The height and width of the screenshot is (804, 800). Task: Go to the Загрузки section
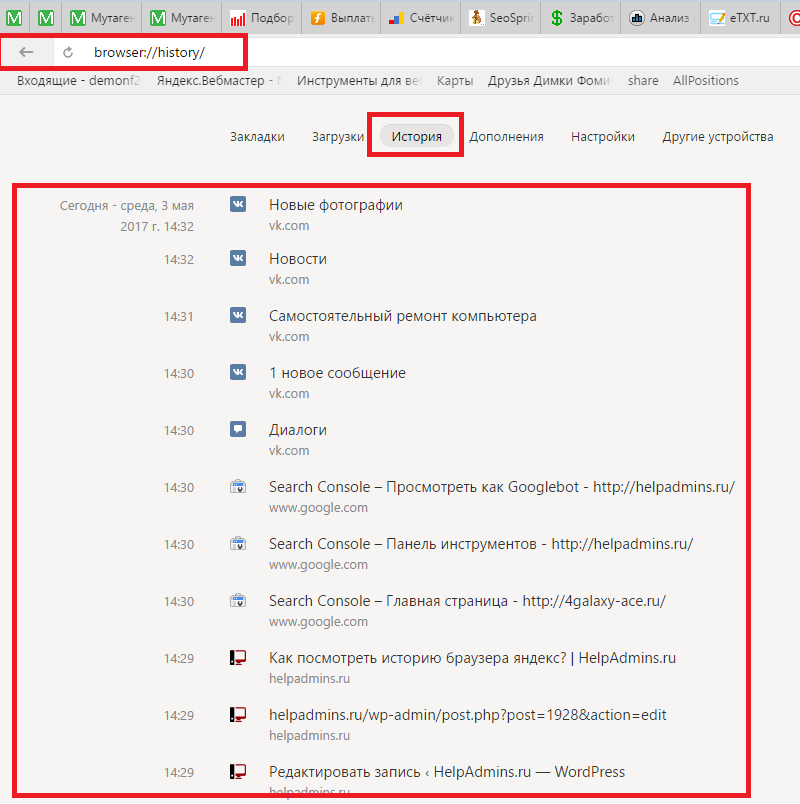(x=337, y=137)
